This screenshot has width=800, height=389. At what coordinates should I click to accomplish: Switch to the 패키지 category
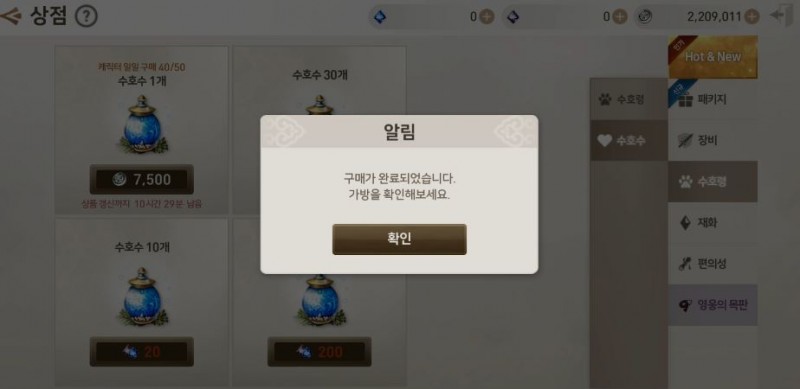click(713, 100)
